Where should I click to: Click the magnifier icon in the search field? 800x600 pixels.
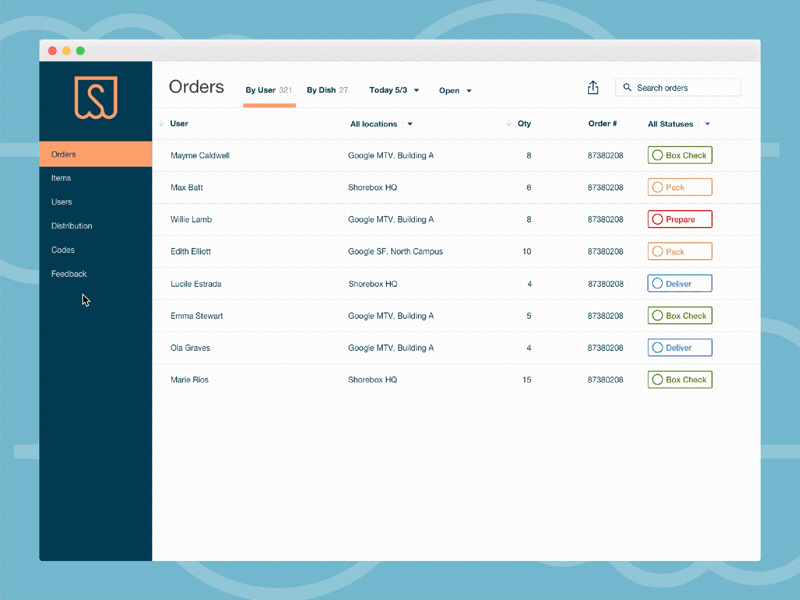627,87
